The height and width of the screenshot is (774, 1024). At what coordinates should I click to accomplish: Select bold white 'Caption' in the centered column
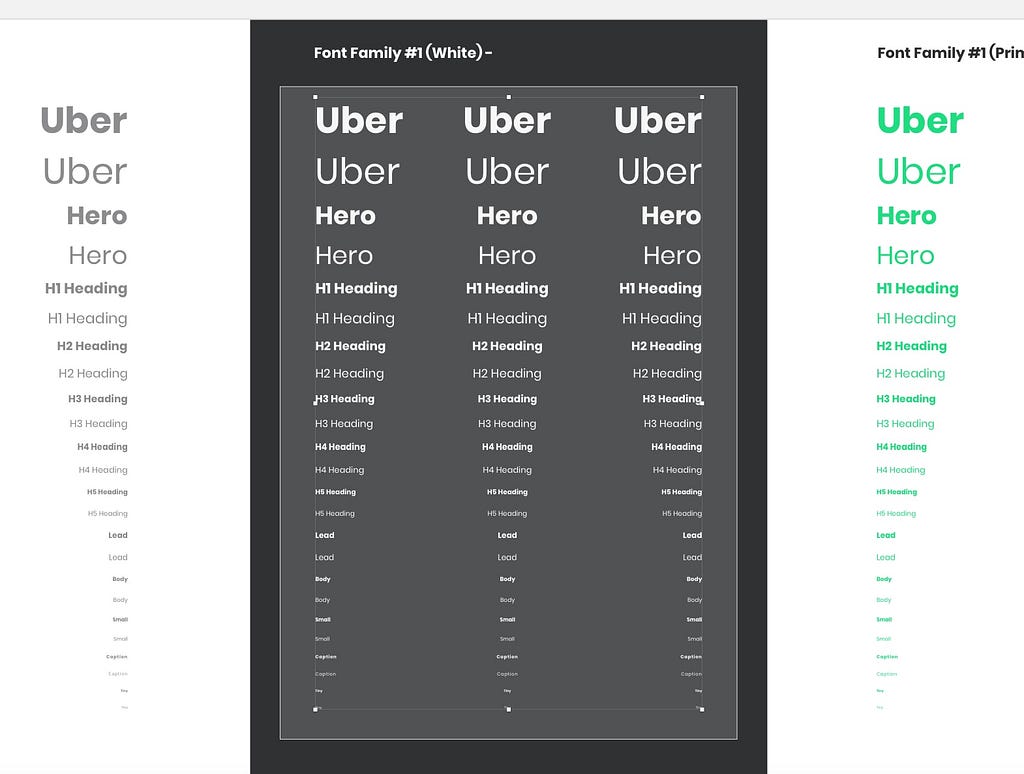[x=507, y=656]
